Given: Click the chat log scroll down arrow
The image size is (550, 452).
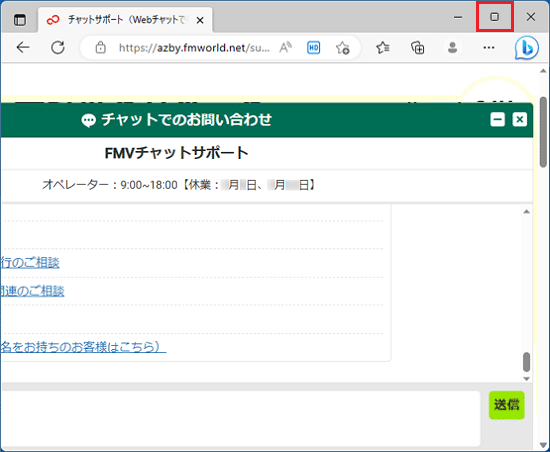Looking at the screenshot, I should [x=526, y=379].
